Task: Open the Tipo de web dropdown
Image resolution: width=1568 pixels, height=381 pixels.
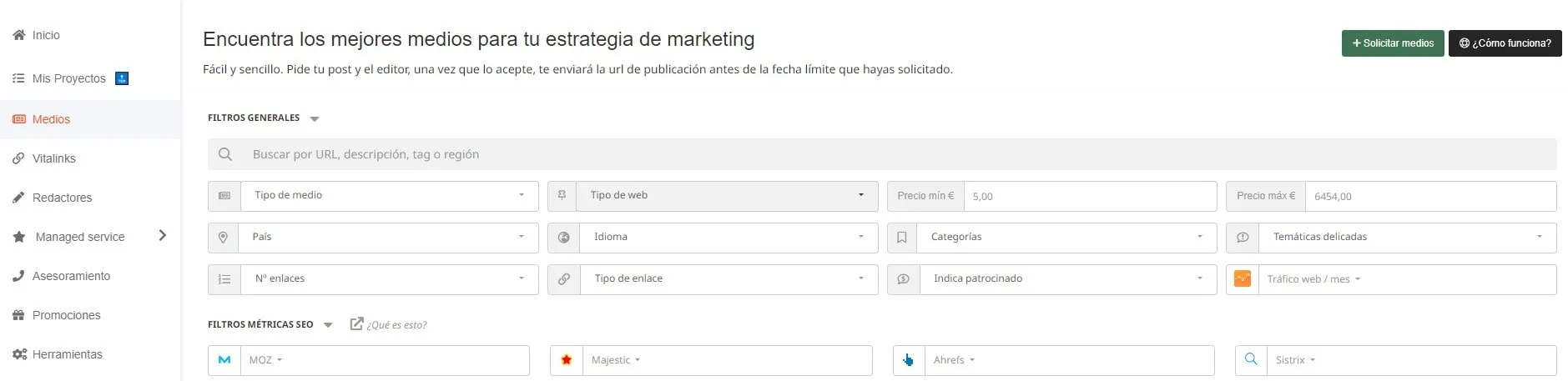Action: 728,196
